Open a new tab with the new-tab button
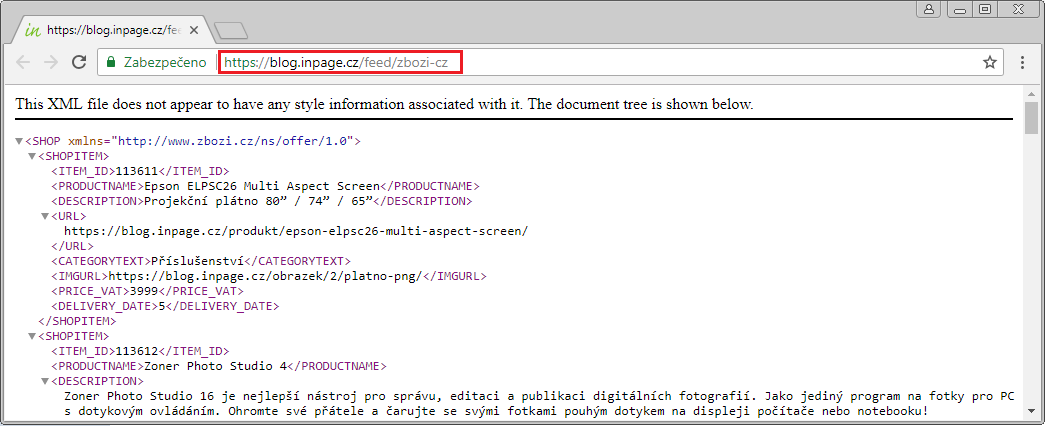 [x=230, y=29]
